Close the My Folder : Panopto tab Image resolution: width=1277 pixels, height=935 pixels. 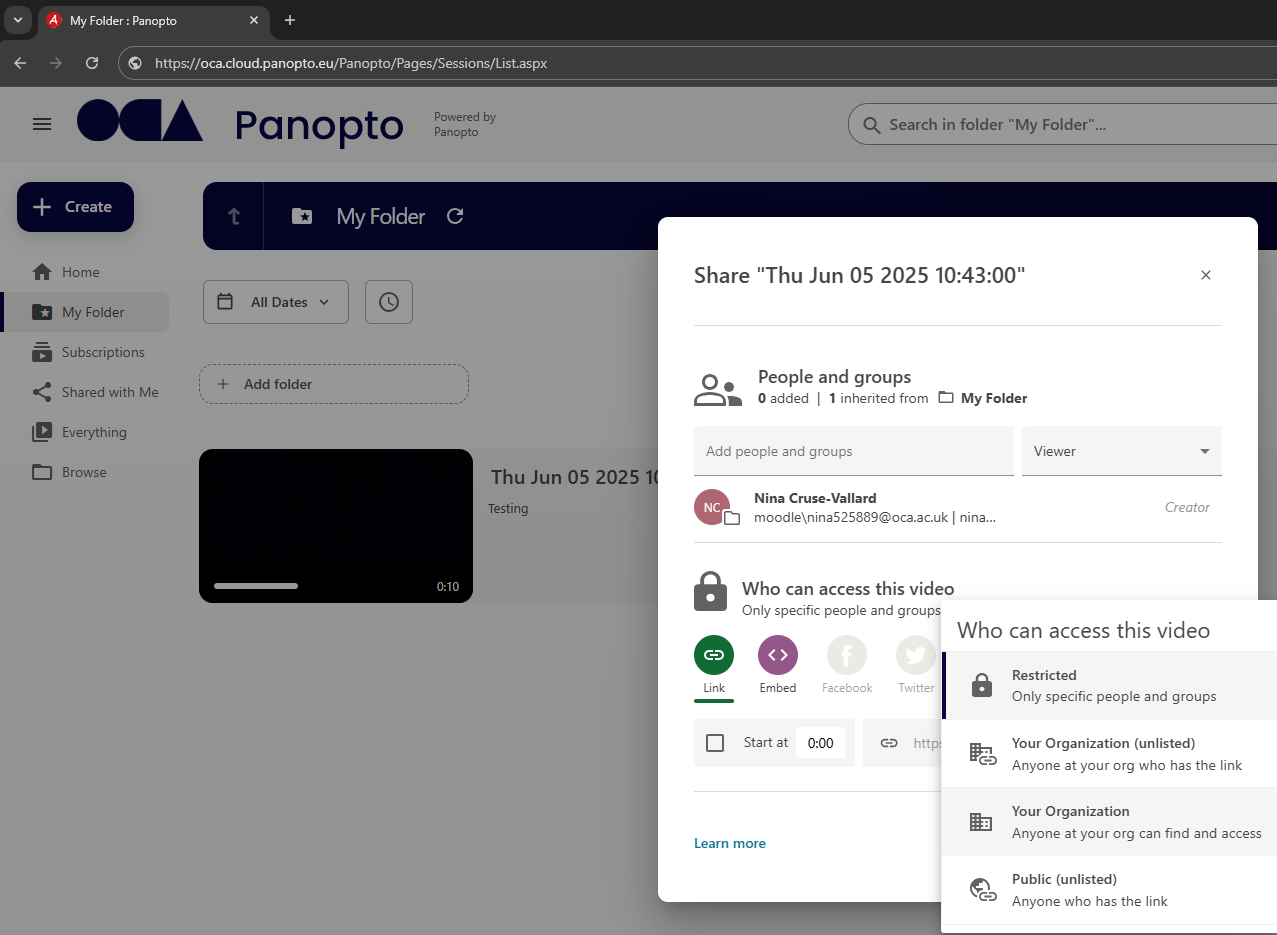coord(253,20)
